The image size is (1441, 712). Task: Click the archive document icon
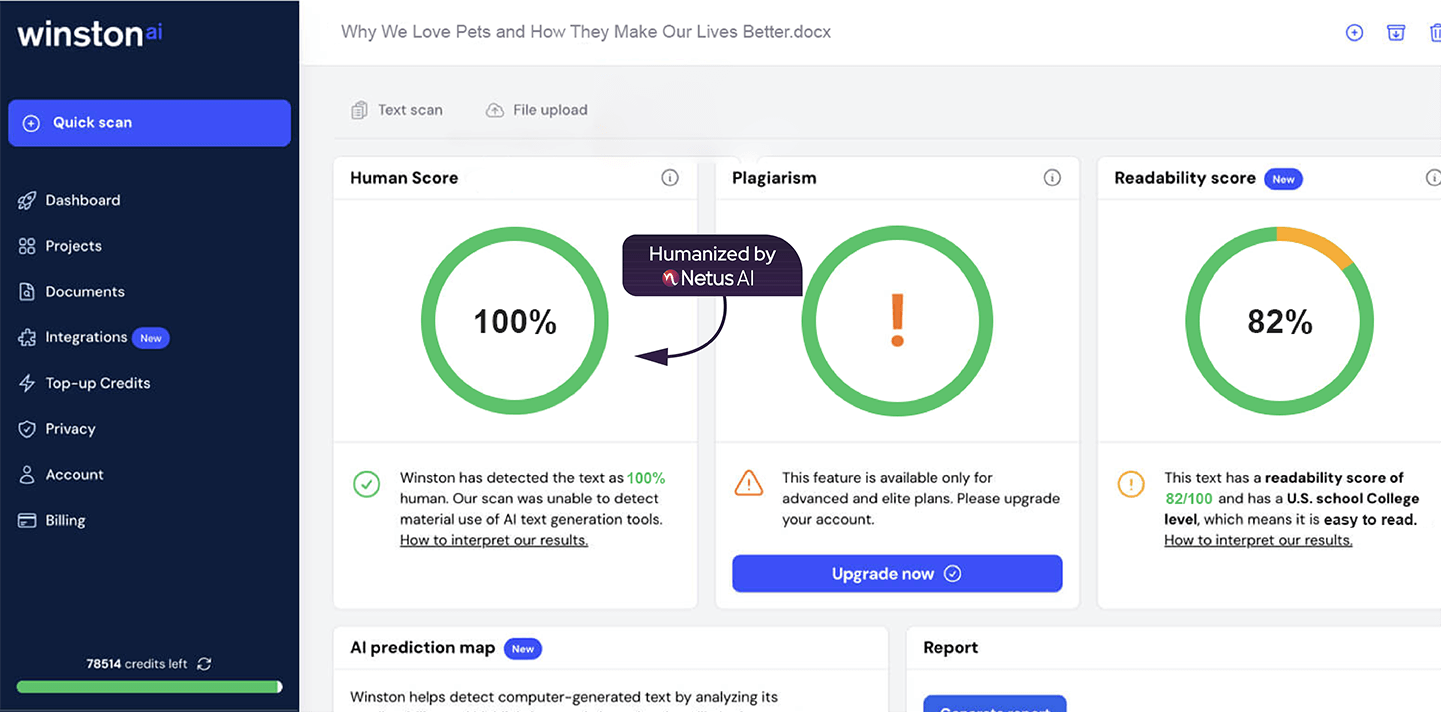click(x=1396, y=33)
